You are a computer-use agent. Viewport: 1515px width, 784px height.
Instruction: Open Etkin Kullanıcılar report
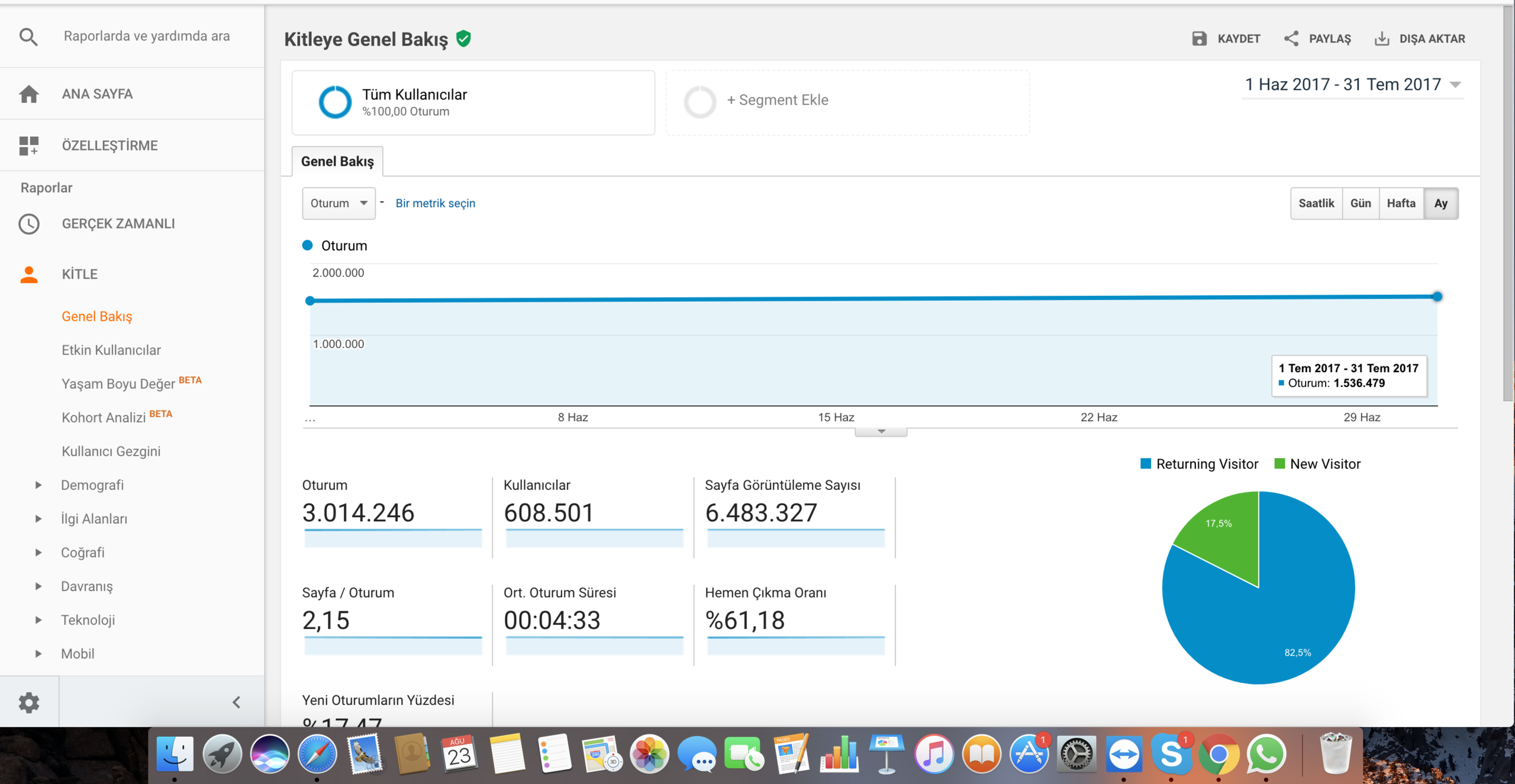point(111,350)
